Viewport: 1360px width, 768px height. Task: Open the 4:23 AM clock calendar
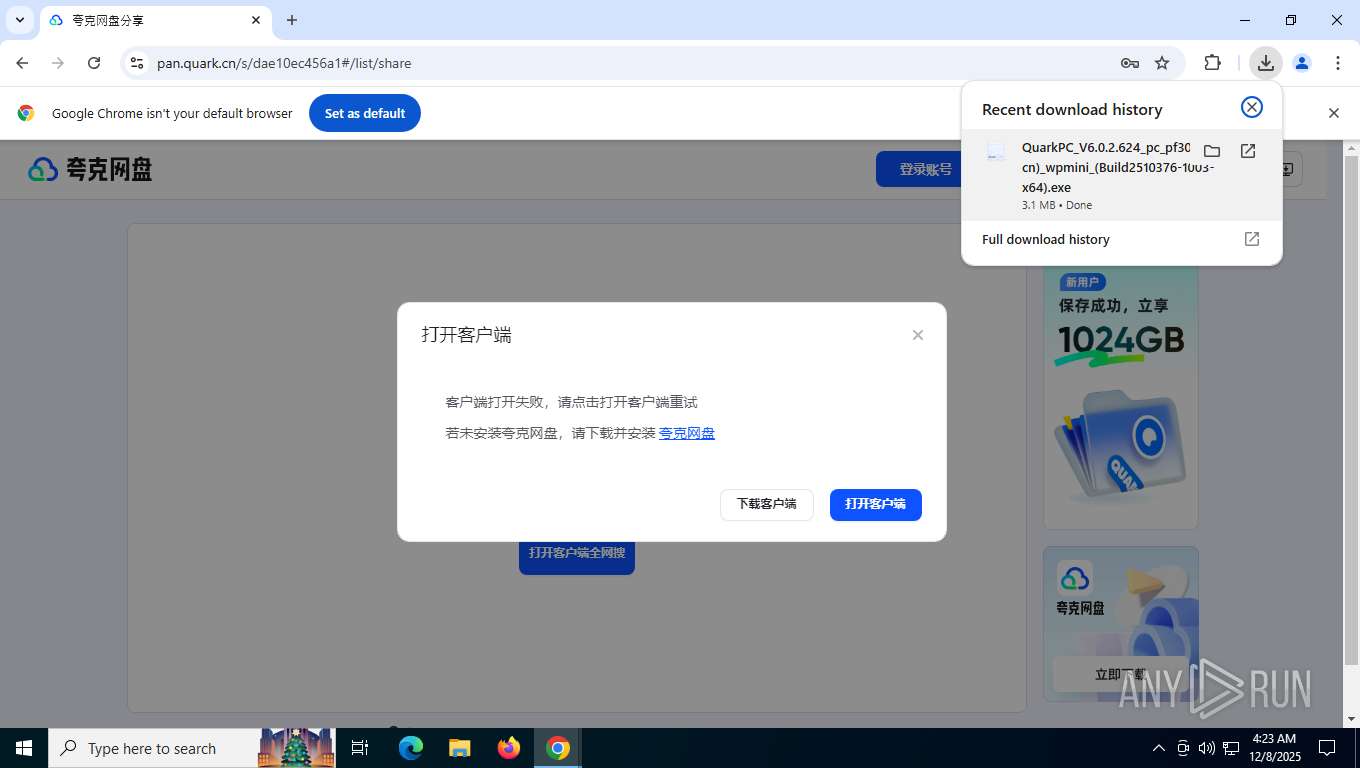tap(1274, 748)
